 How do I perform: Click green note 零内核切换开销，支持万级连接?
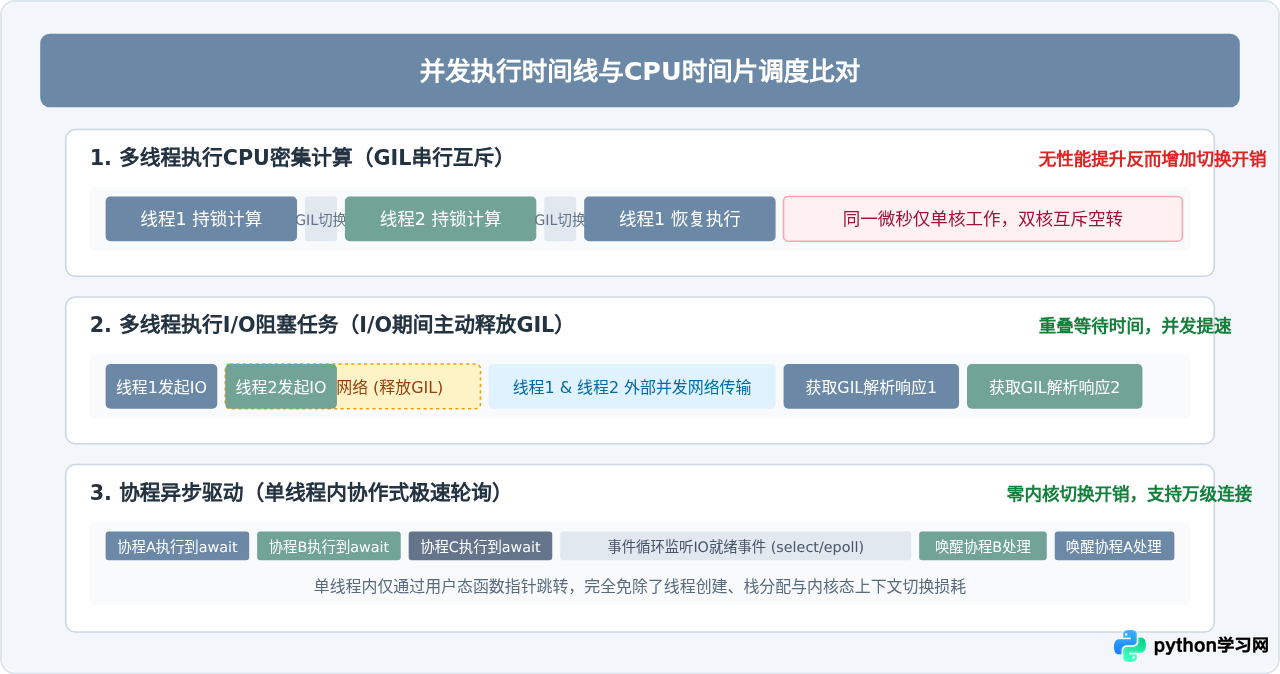point(1129,494)
